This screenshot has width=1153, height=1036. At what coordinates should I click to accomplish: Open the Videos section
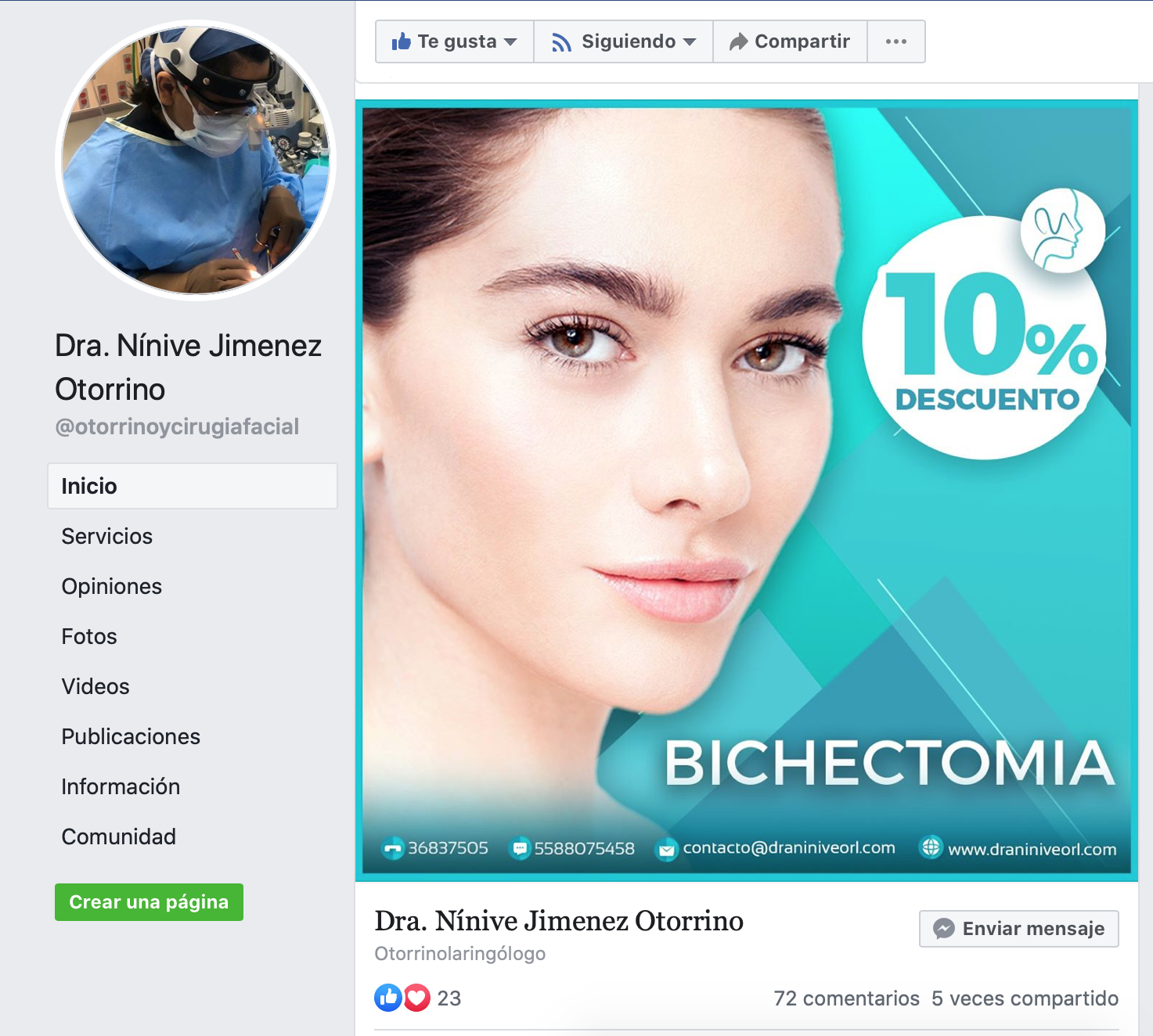tap(95, 686)
